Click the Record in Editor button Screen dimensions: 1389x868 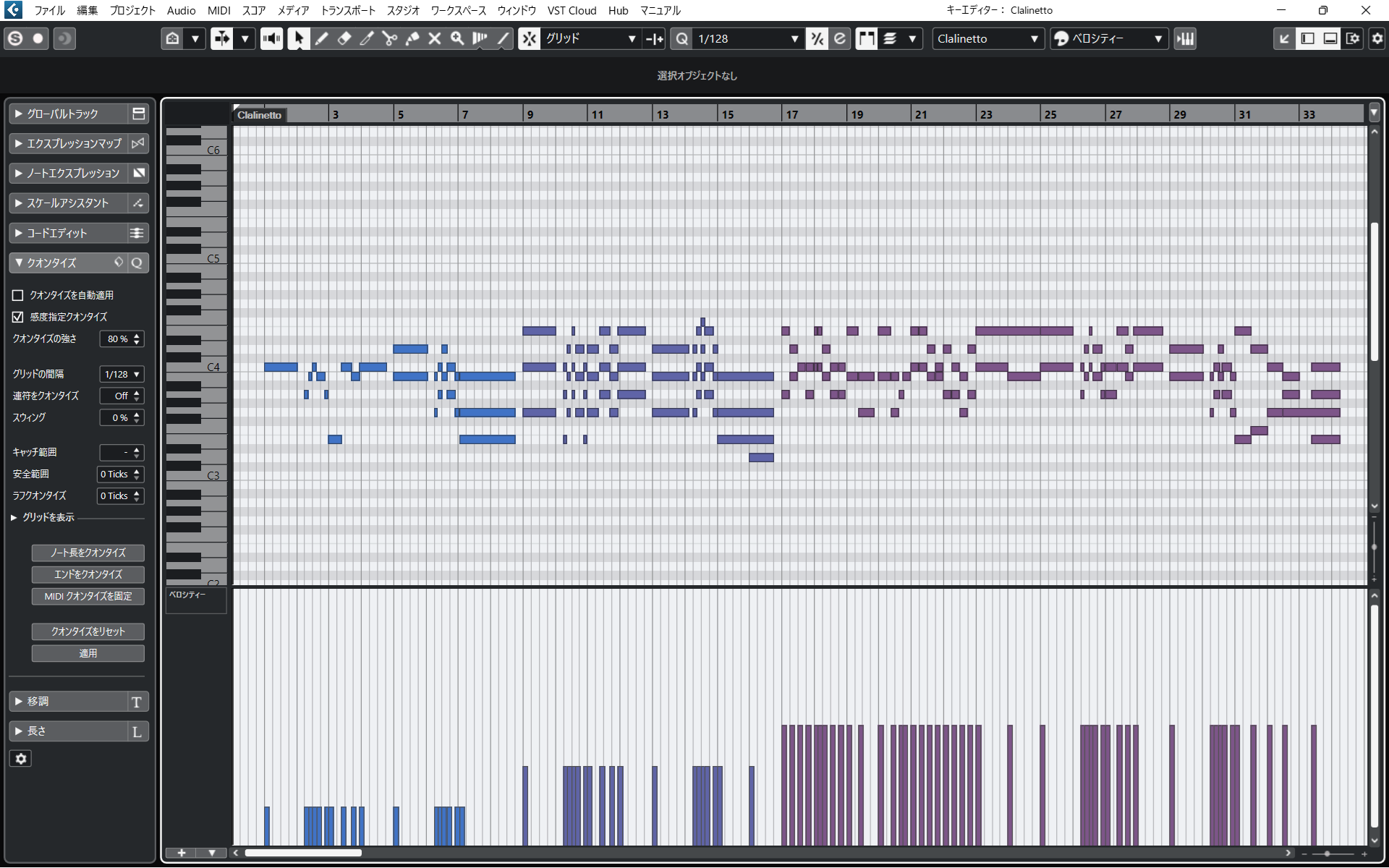[38, 38]
